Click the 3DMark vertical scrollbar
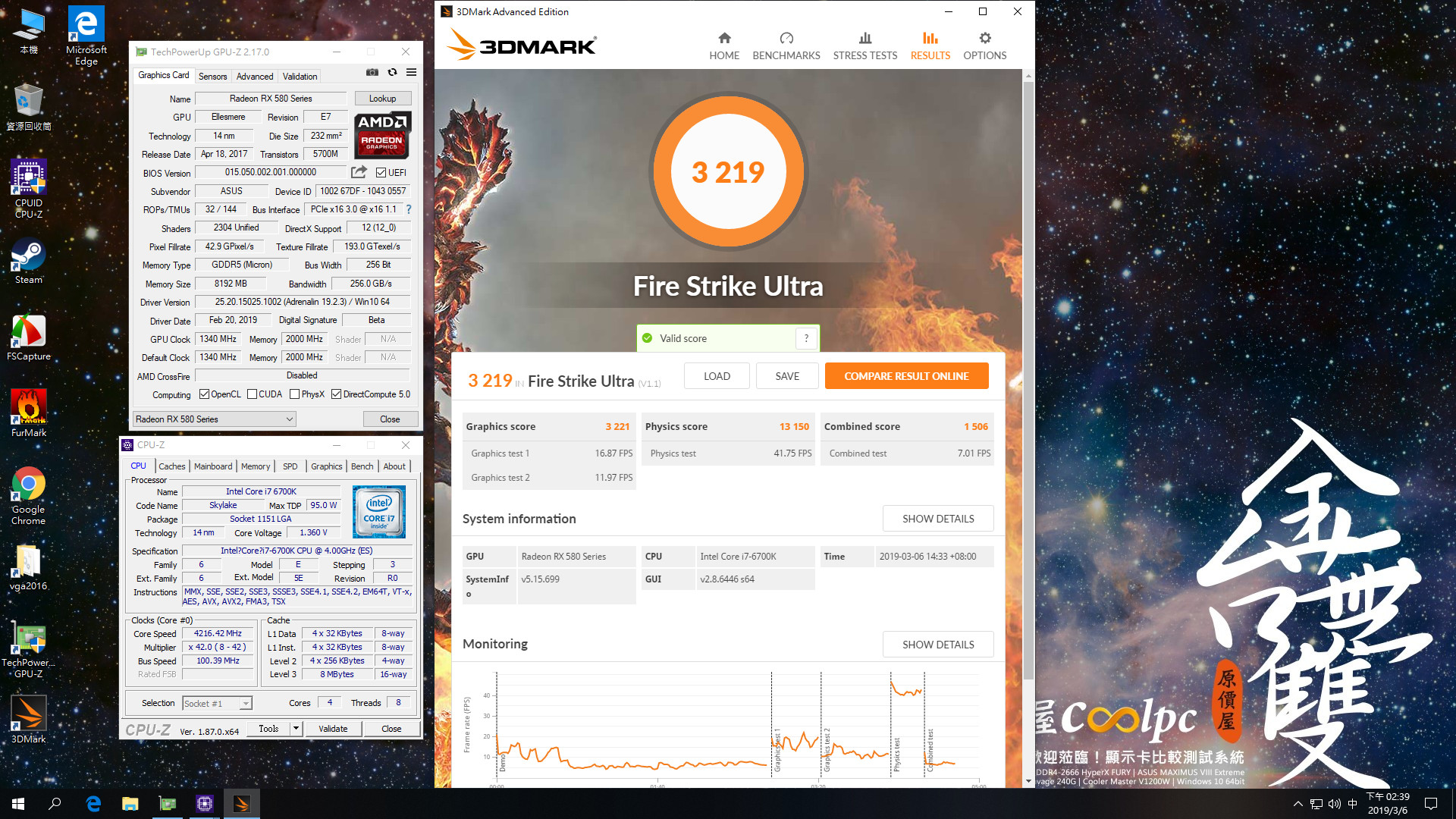Viewport: 1456px width, 819px height. pyautogui.click(x=1028, y=379)
